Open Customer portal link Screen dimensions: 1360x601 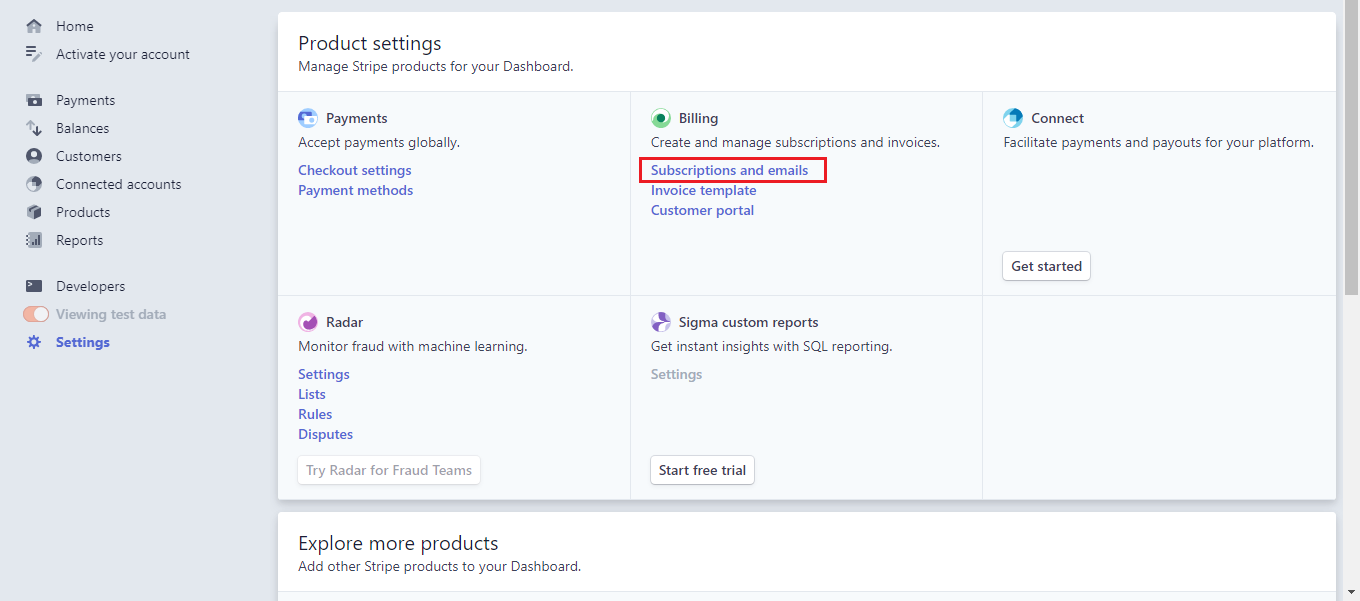coord(702,210)
